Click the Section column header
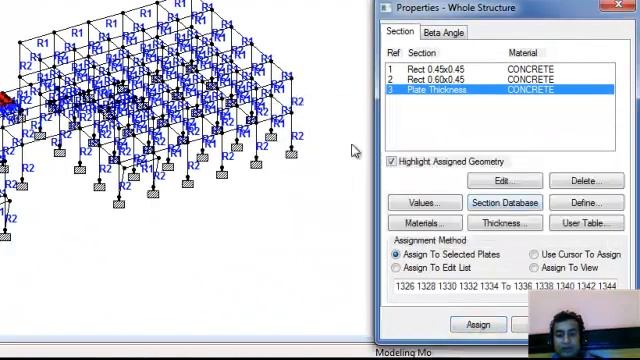640x360 pixels. (x=422, y=53)
